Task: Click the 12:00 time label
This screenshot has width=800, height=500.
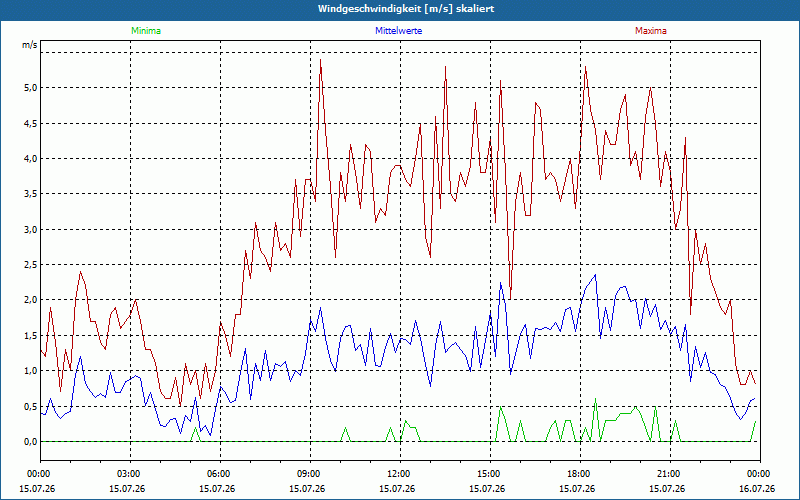Action: point(397,474)
